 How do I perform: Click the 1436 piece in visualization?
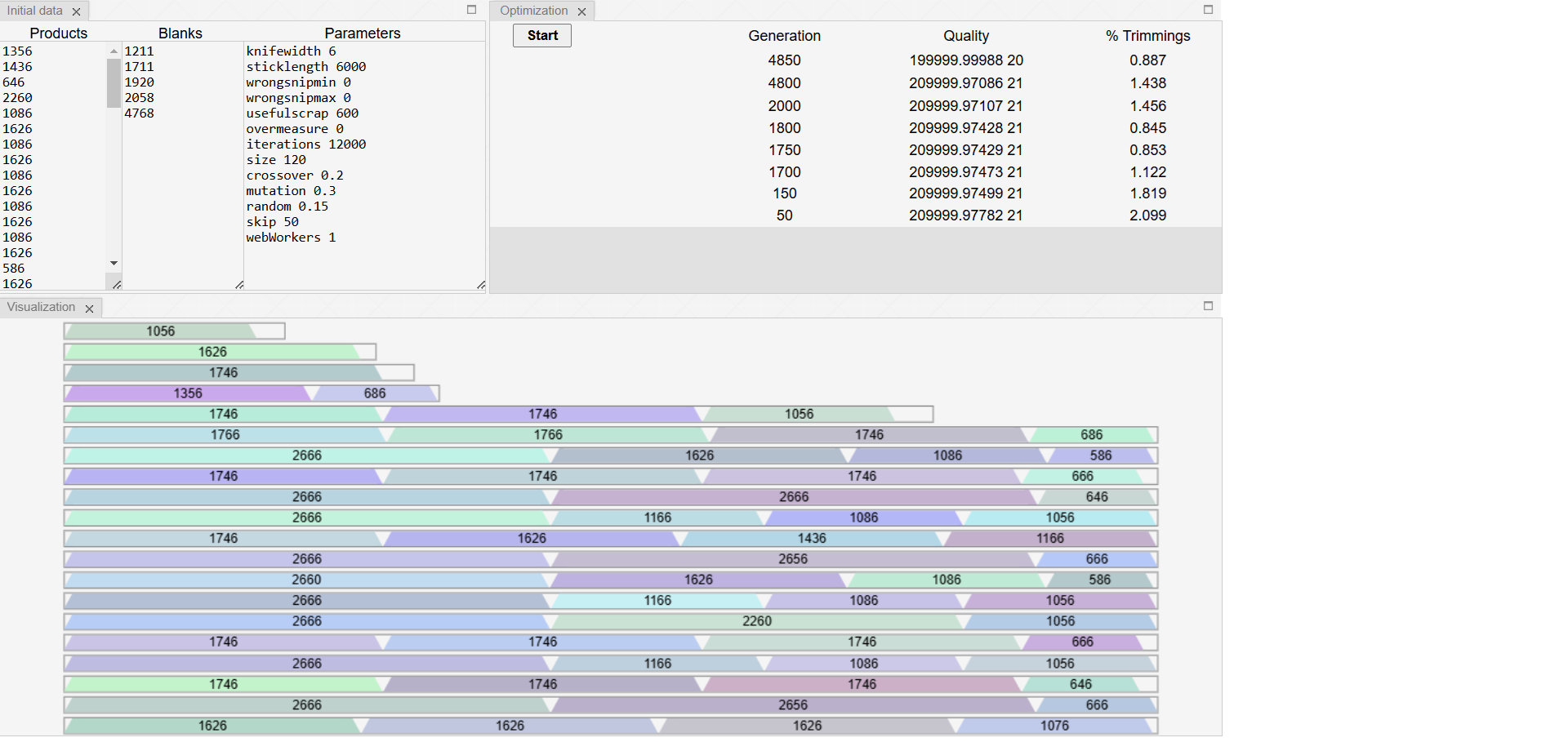(x=812, y=538)
